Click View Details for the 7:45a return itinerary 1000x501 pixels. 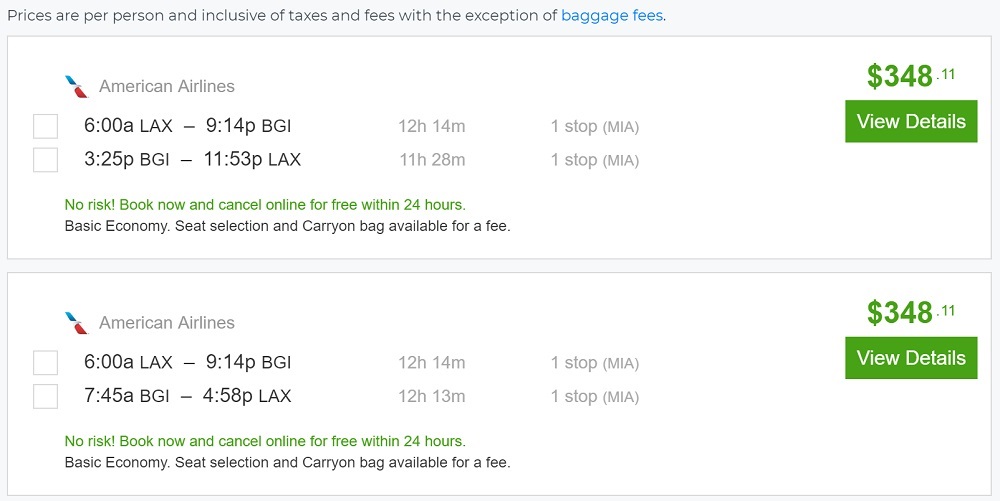pyautogui.click(x=910, y=358)
